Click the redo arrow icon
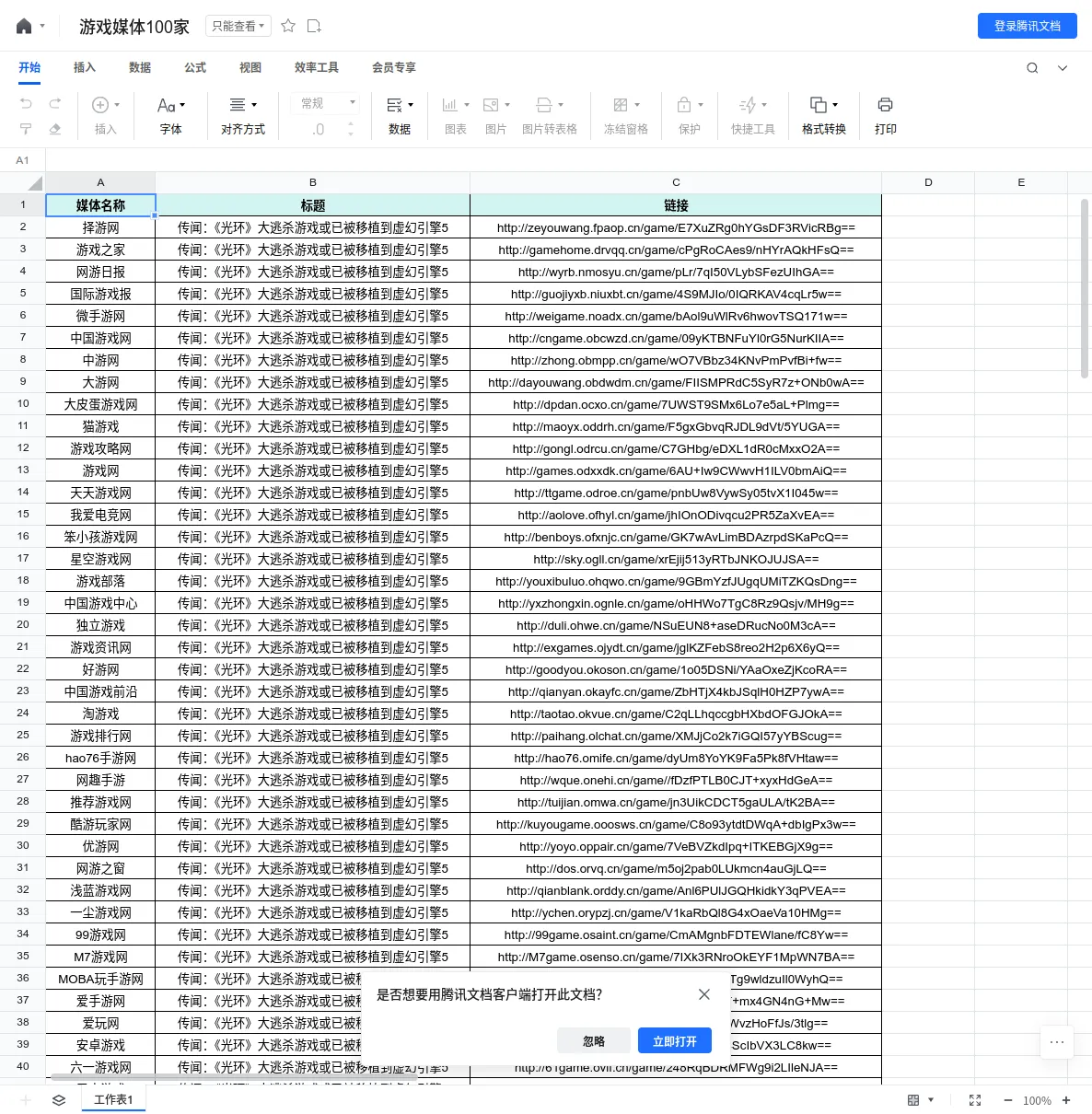This screenshot has height=1114, width=1092. (x=55, y=104)
